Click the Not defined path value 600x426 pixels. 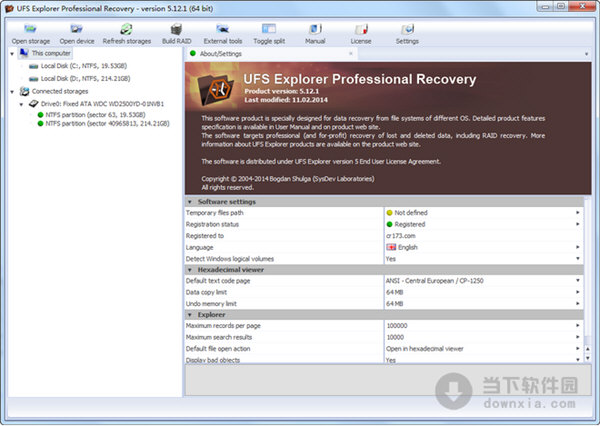click(411, 212)
